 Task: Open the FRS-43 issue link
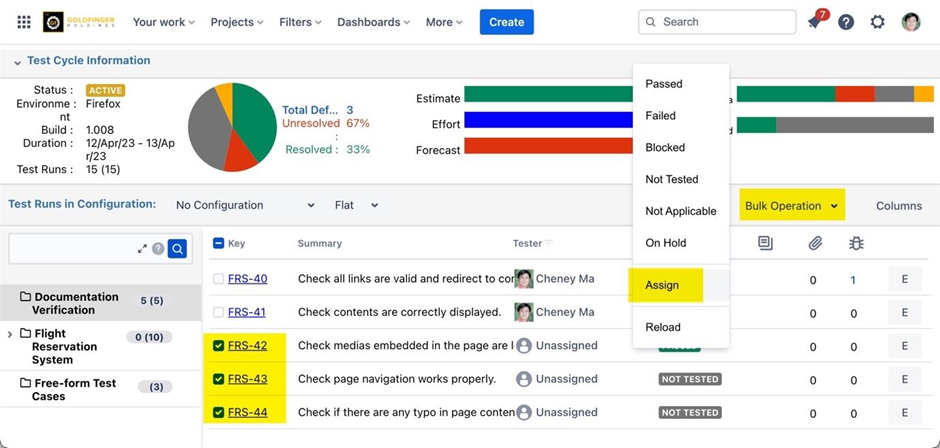click(247, 379)
